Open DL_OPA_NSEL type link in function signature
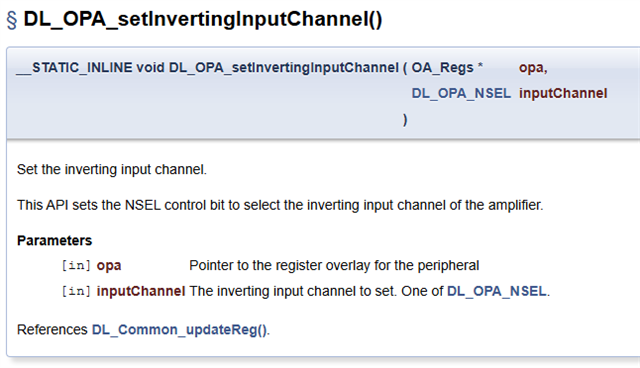Viewport: 640px width, 368px height. click(461, 93)
